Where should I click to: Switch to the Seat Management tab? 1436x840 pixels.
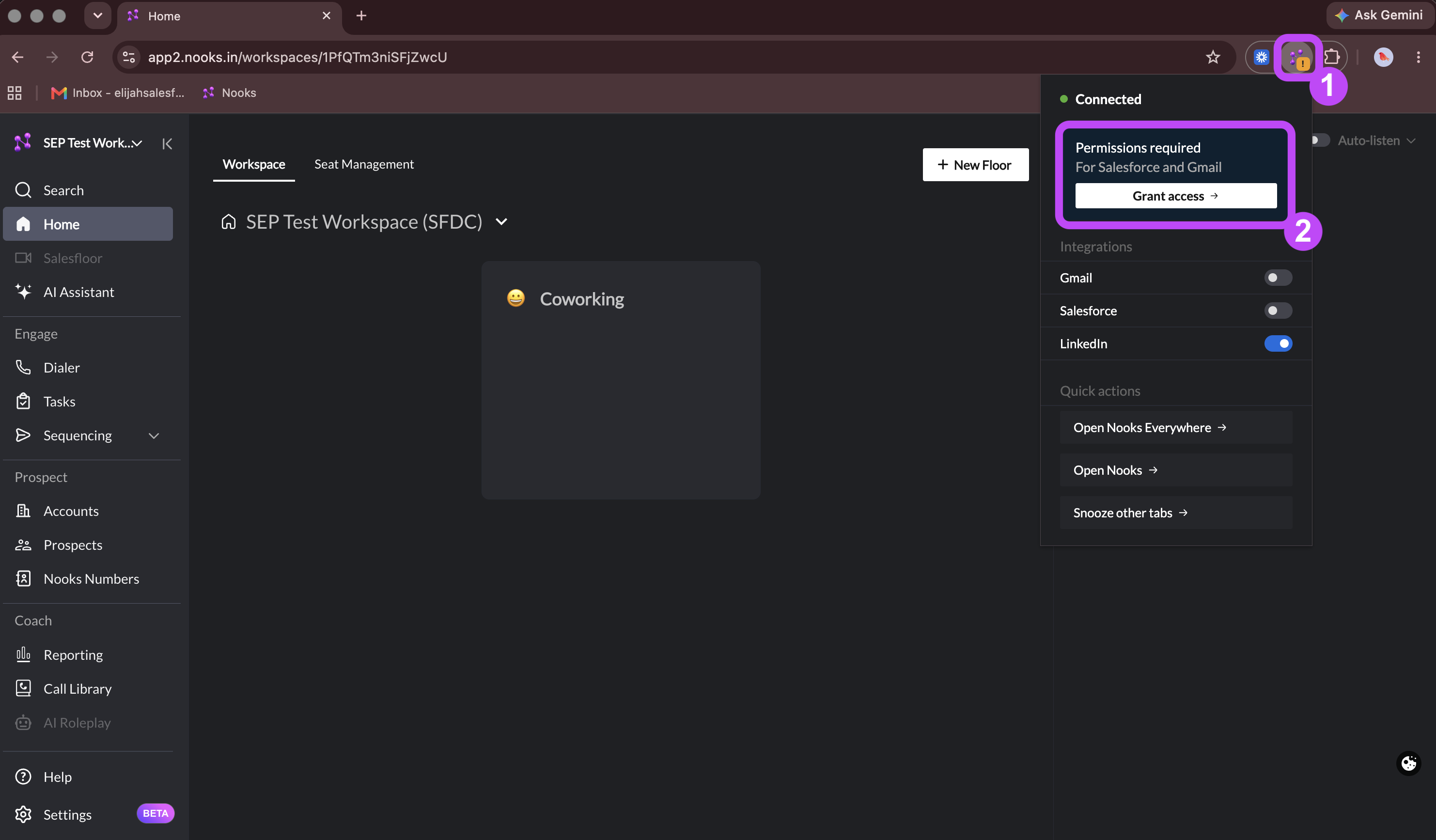363,164
